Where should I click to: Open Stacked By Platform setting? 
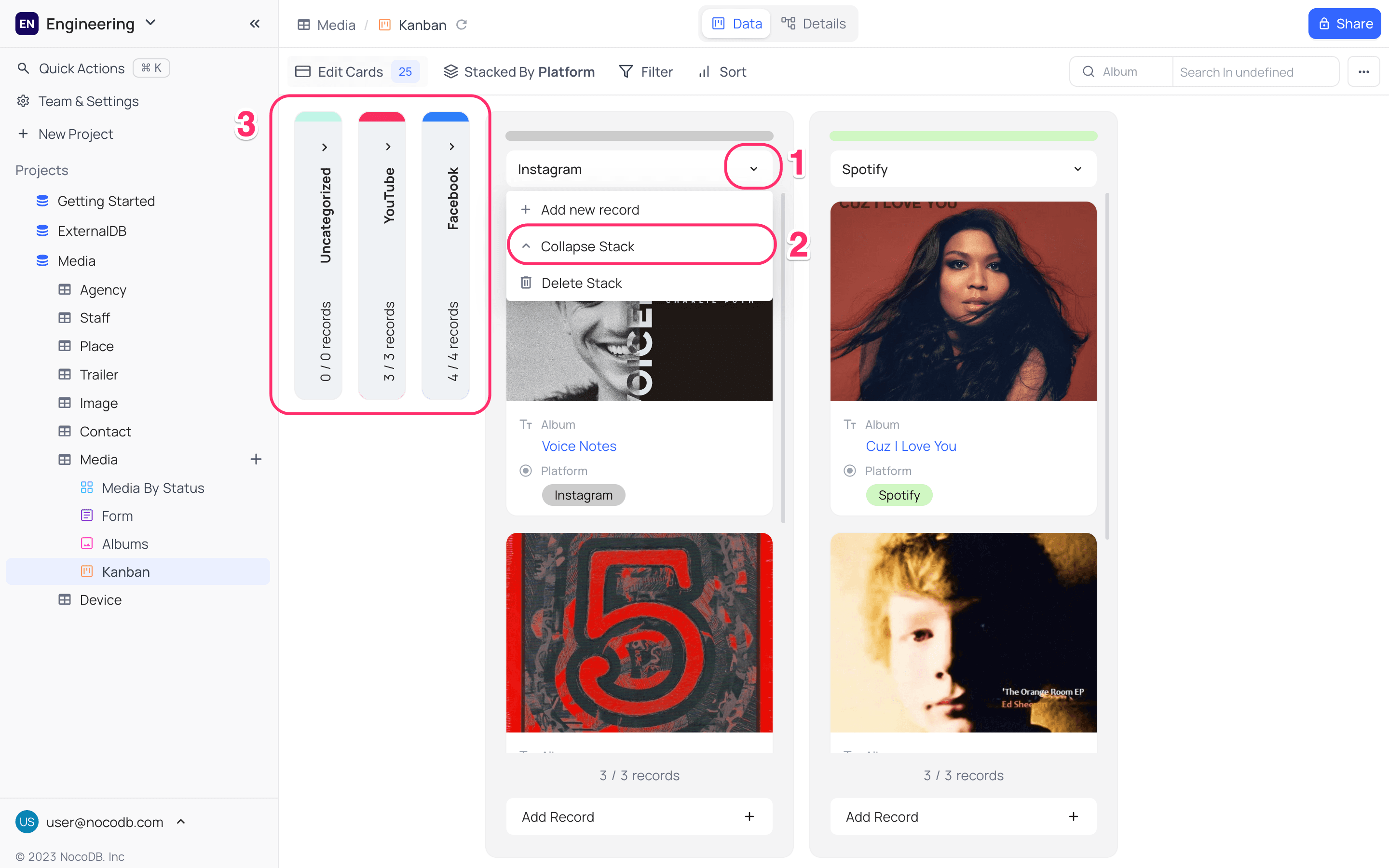[519, 72]
